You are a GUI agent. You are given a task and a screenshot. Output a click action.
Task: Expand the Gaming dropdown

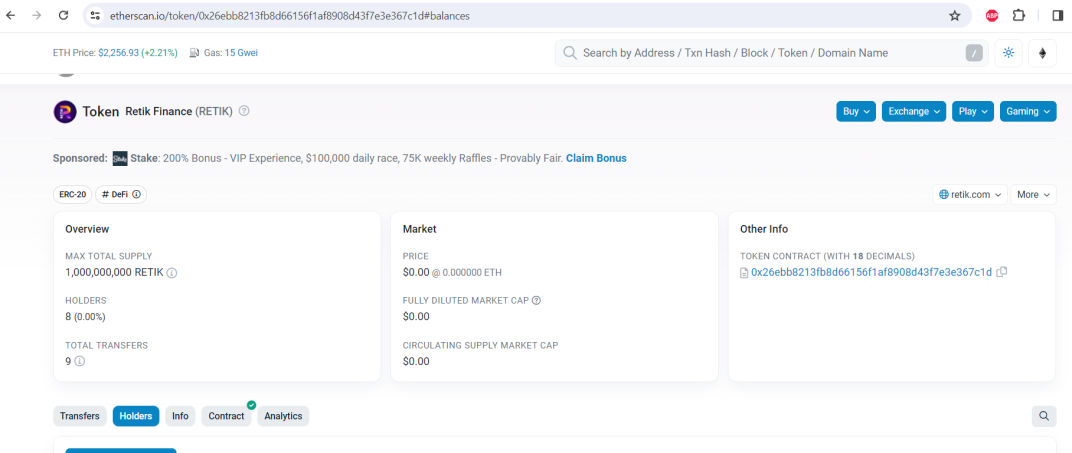(1028, 111)
